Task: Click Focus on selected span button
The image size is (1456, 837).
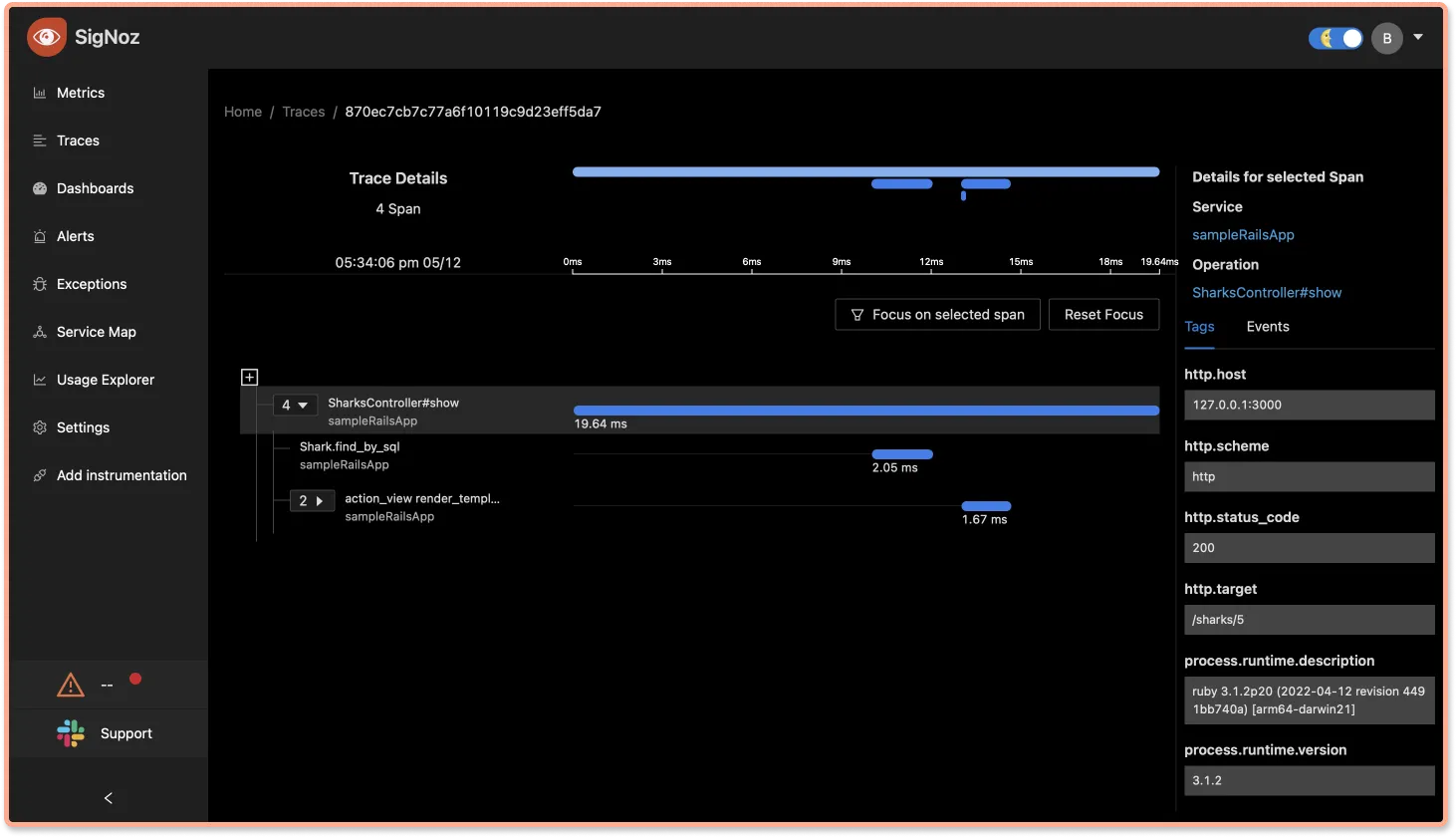Action: pos(937,315)
